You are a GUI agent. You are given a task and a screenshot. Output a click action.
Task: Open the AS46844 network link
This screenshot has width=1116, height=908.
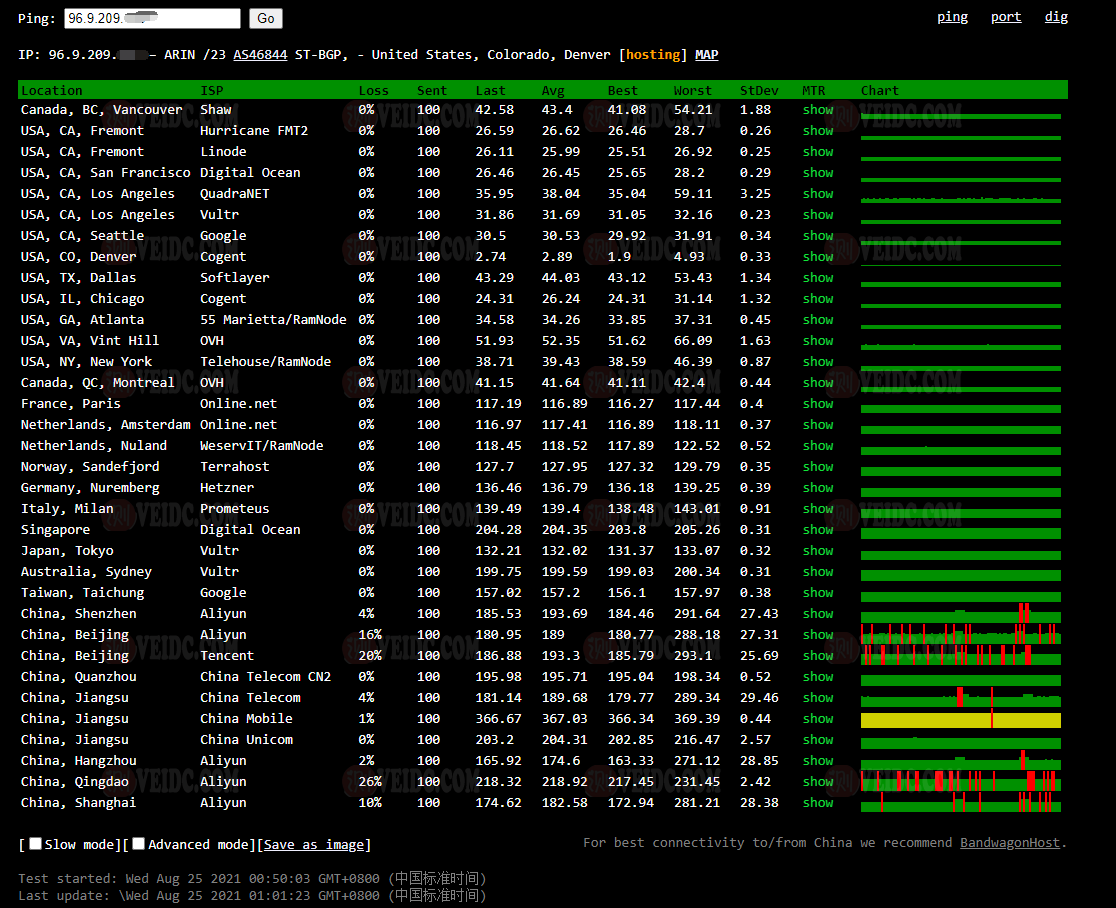pos(260,55)
